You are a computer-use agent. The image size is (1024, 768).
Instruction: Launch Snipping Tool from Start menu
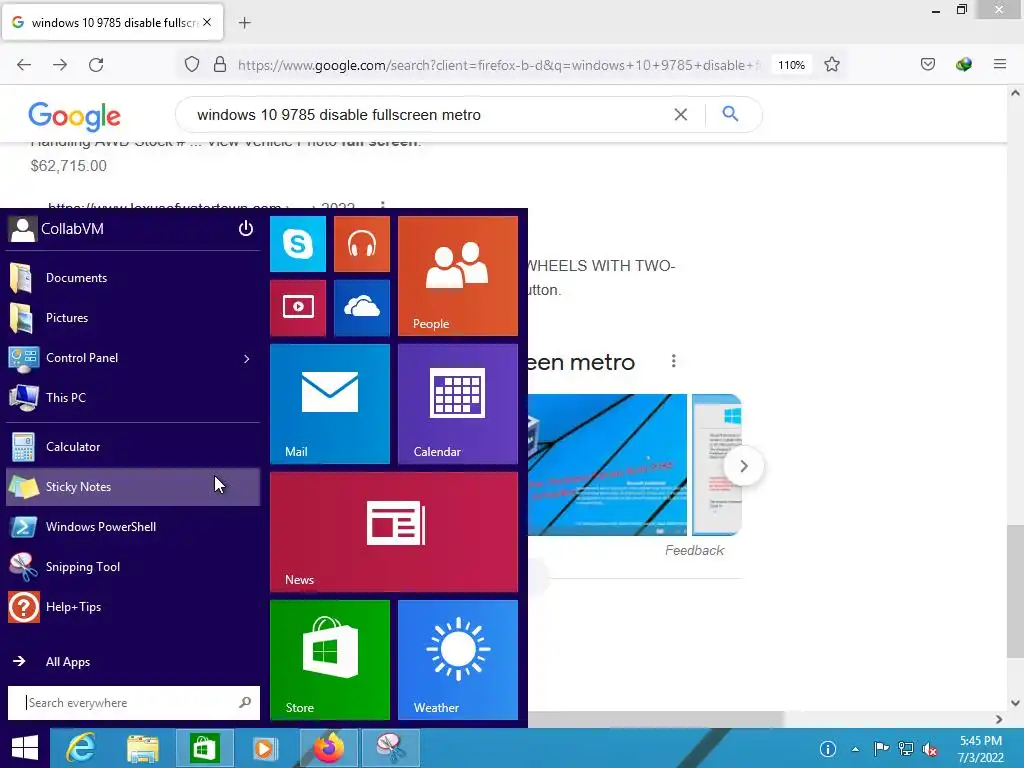(x=133, y=567)
